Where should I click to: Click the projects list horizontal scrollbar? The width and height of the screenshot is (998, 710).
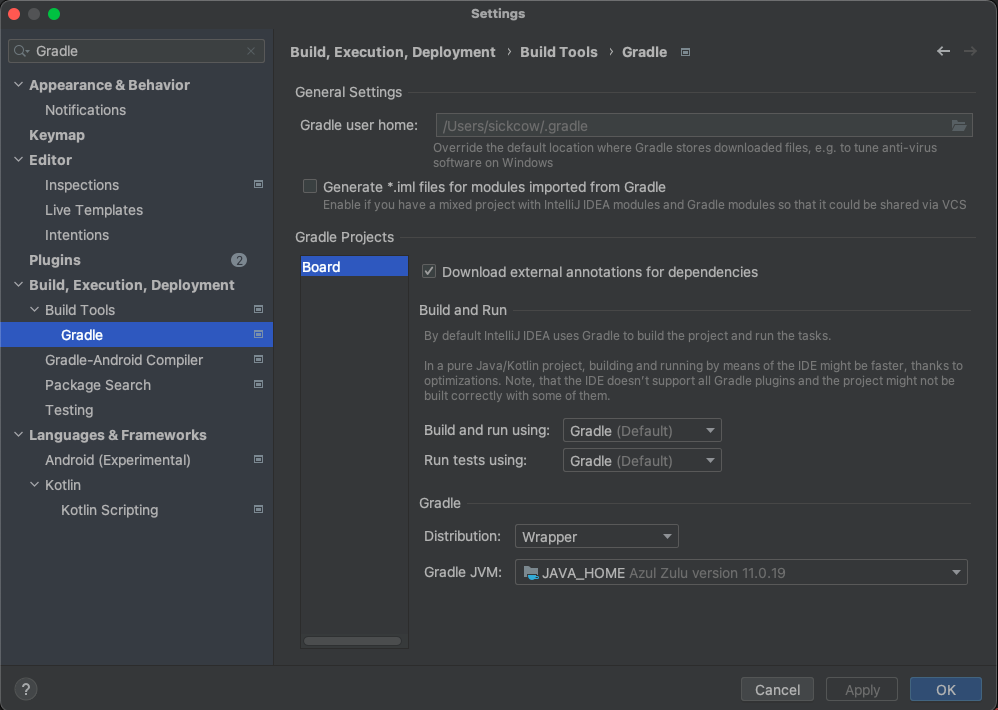point(353,641)
